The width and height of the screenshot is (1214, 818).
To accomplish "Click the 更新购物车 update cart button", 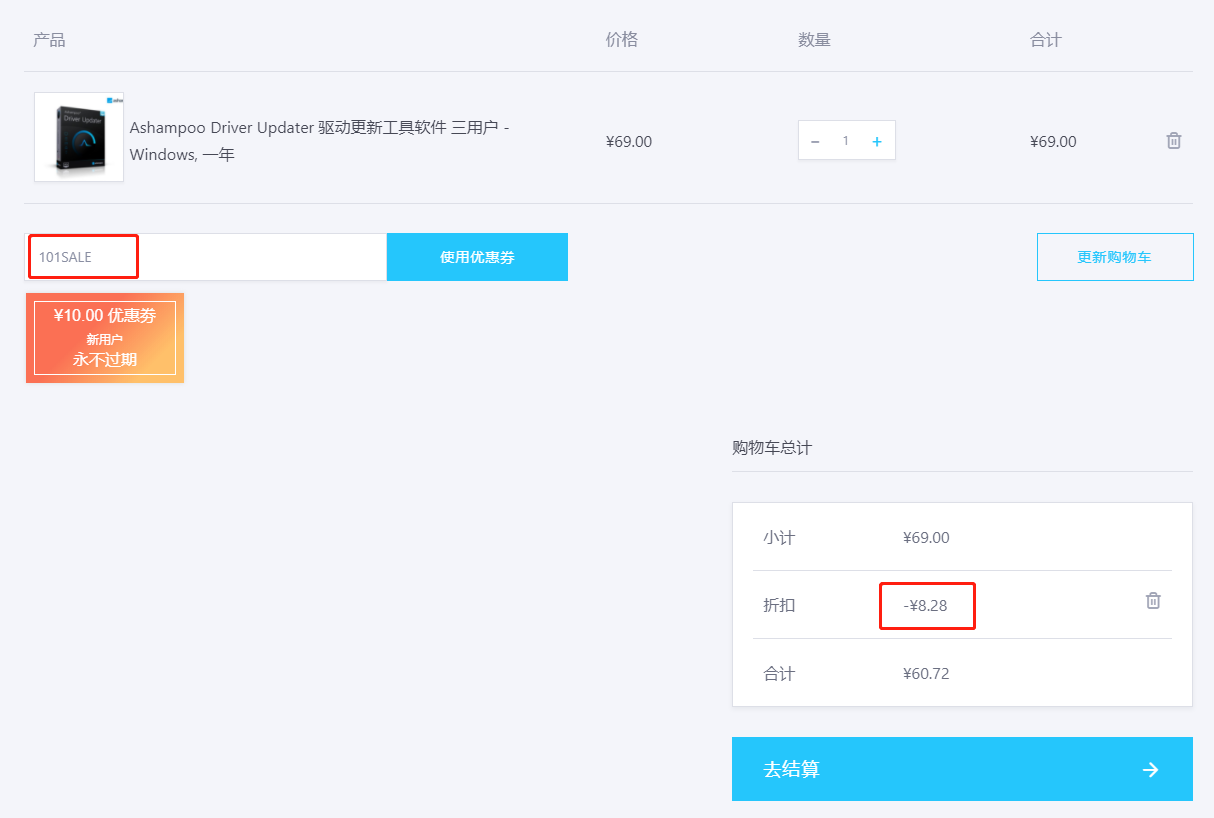I will tap(1114, 257).
